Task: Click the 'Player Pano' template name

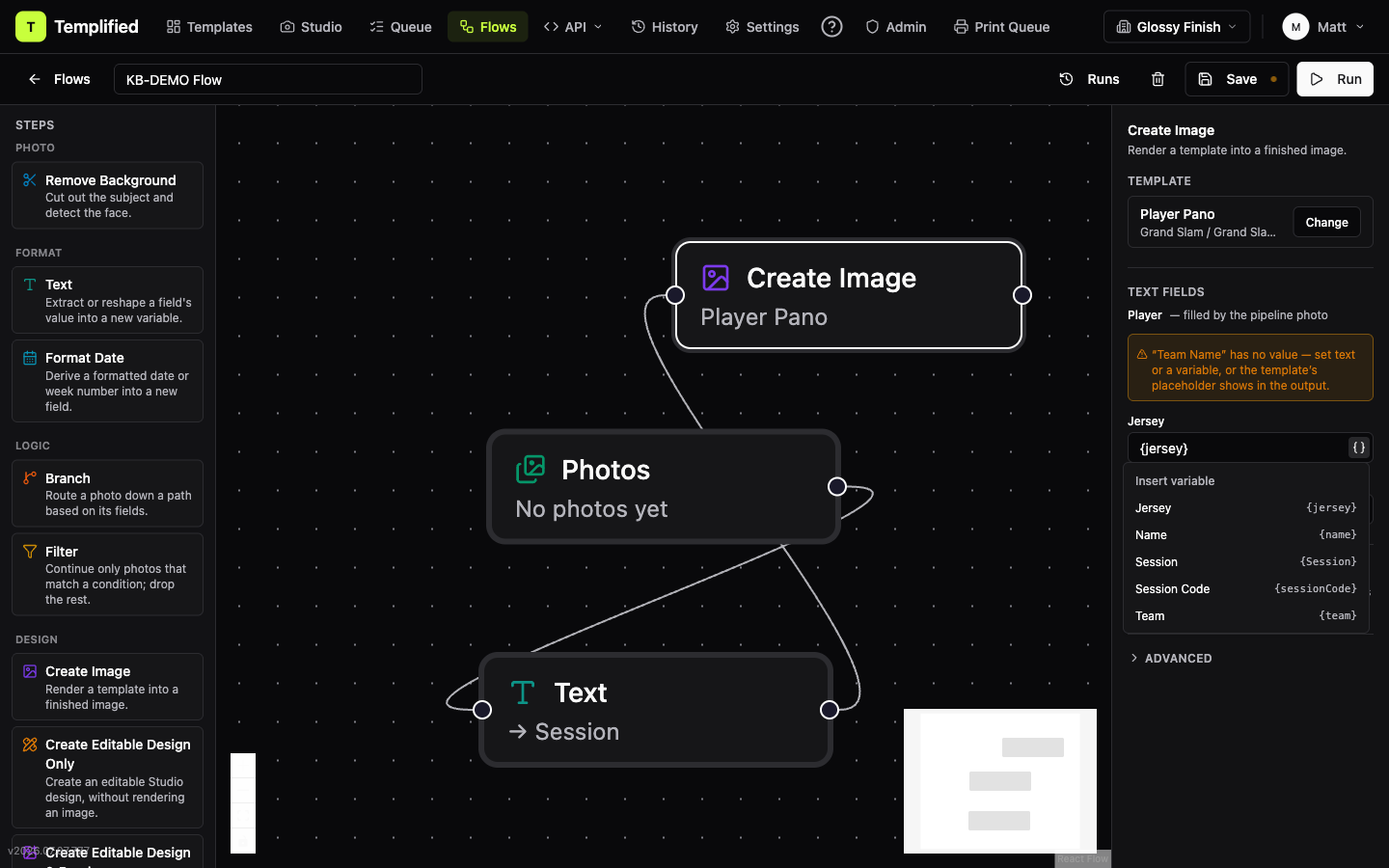Action: pos(1177,214)
